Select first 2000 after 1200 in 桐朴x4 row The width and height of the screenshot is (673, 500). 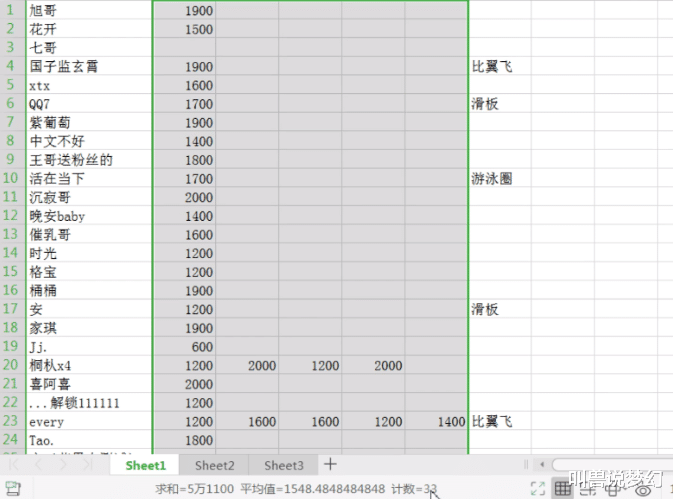tap(247, 365)
